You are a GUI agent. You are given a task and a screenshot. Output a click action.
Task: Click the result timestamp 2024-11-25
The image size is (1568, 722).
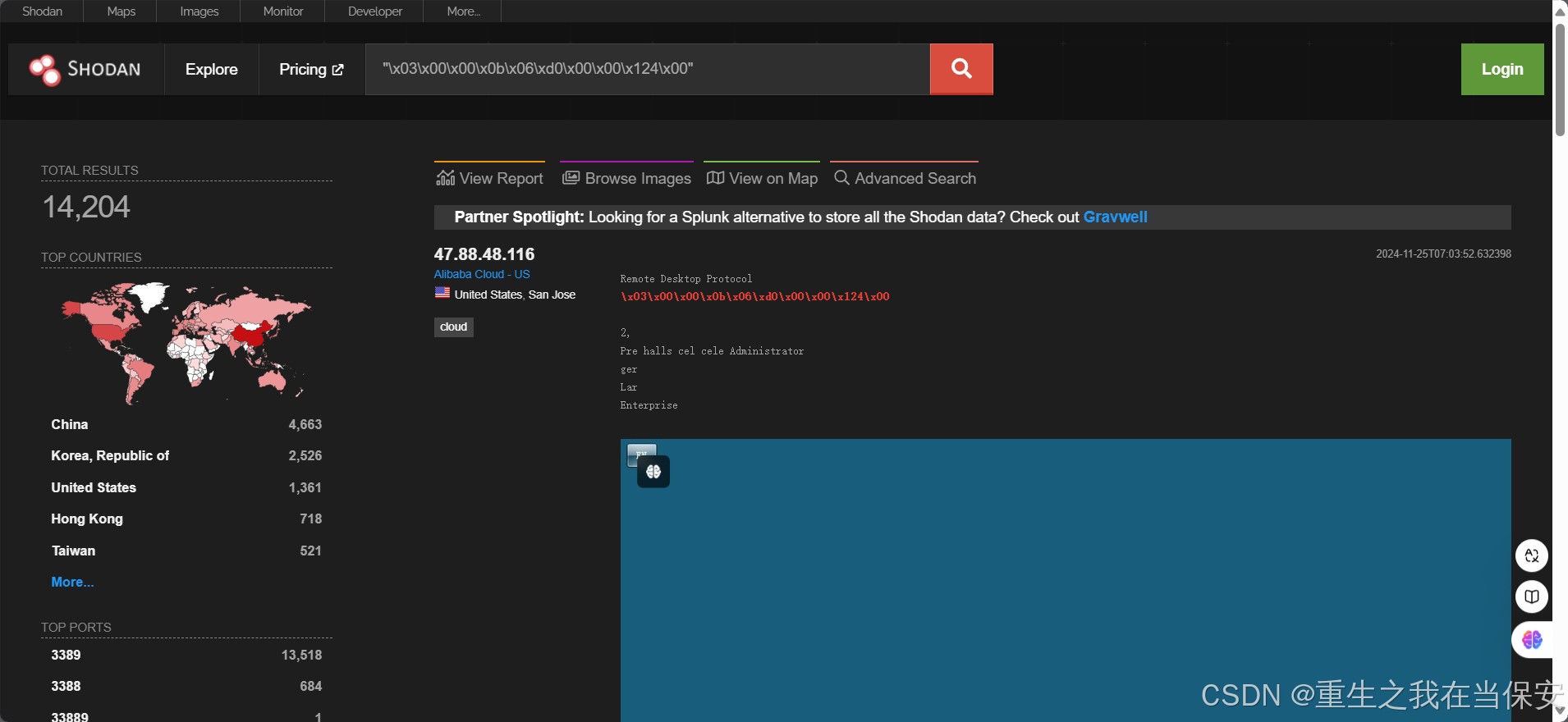(1443, 254)
